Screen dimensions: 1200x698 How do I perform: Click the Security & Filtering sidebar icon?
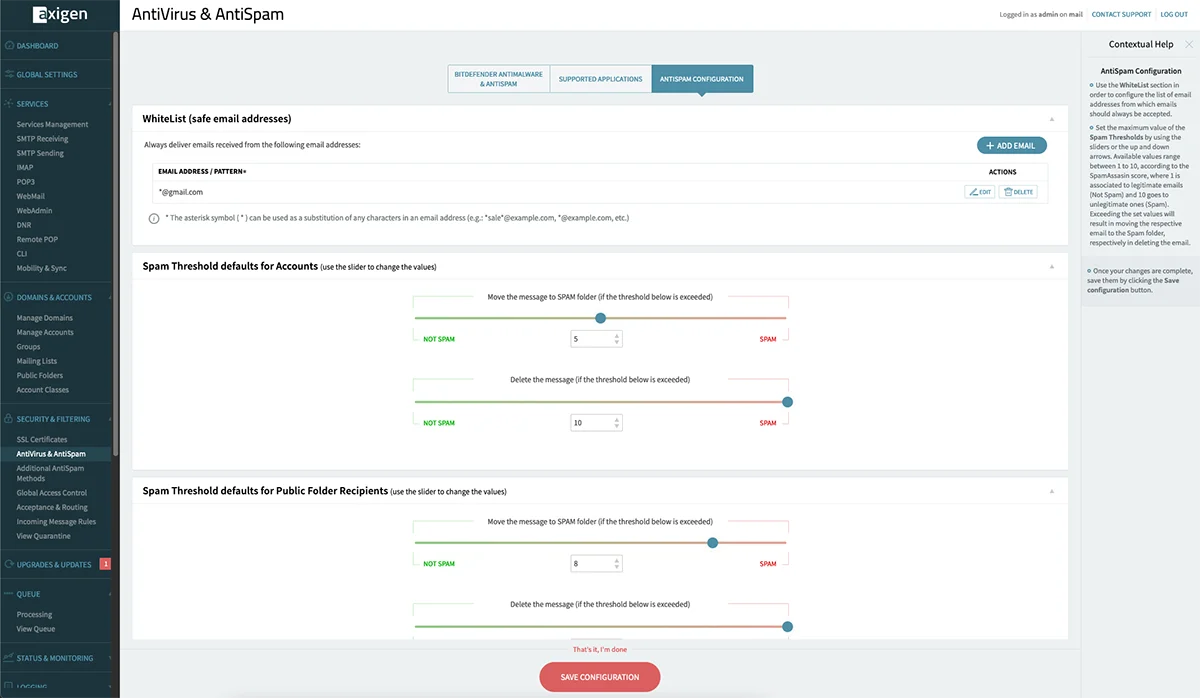[9, 419]
